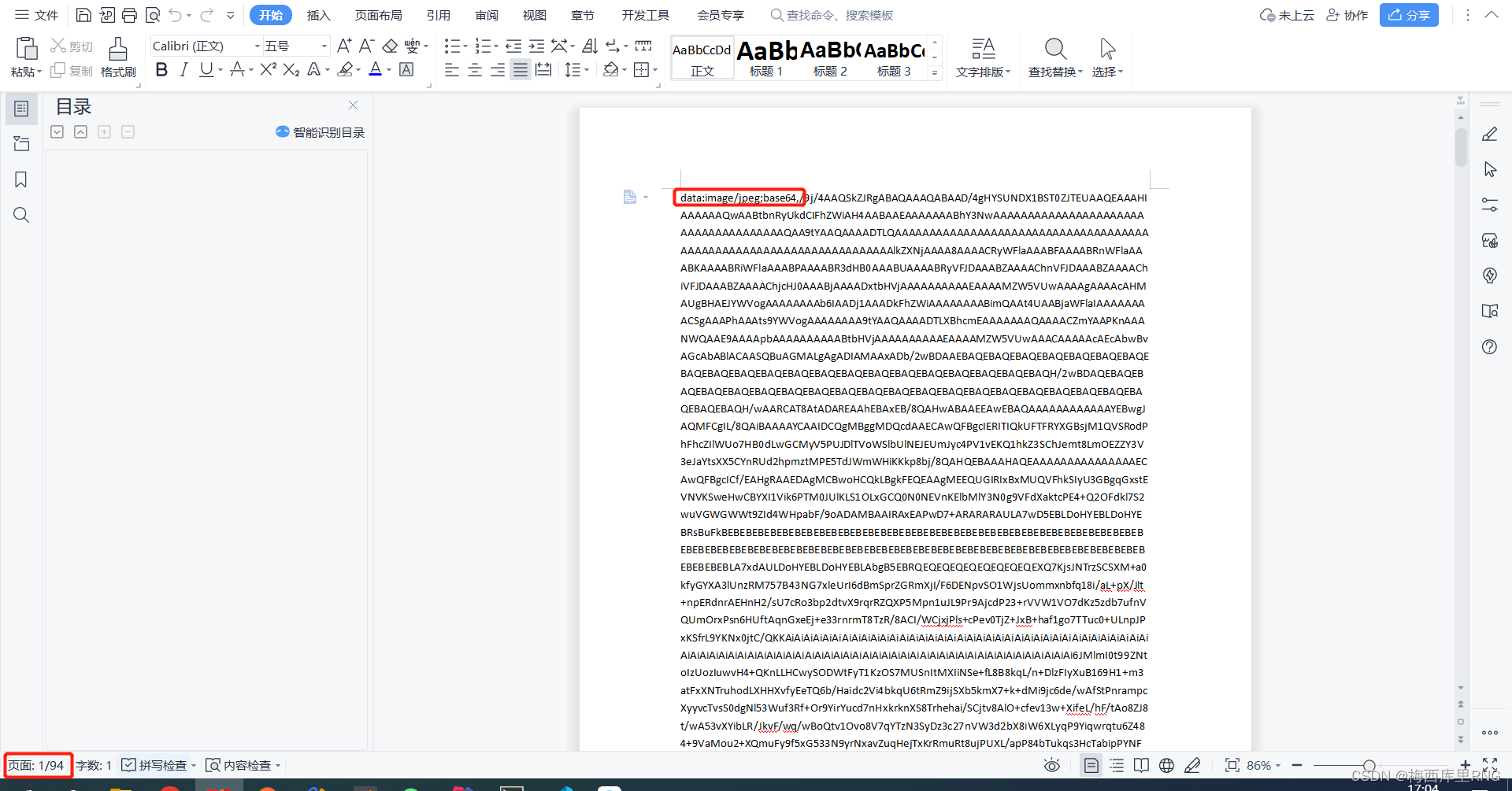This screenshot has width=1512, height=791.
Task: Click the text highlight color pen
Action: tap(345, 70)
